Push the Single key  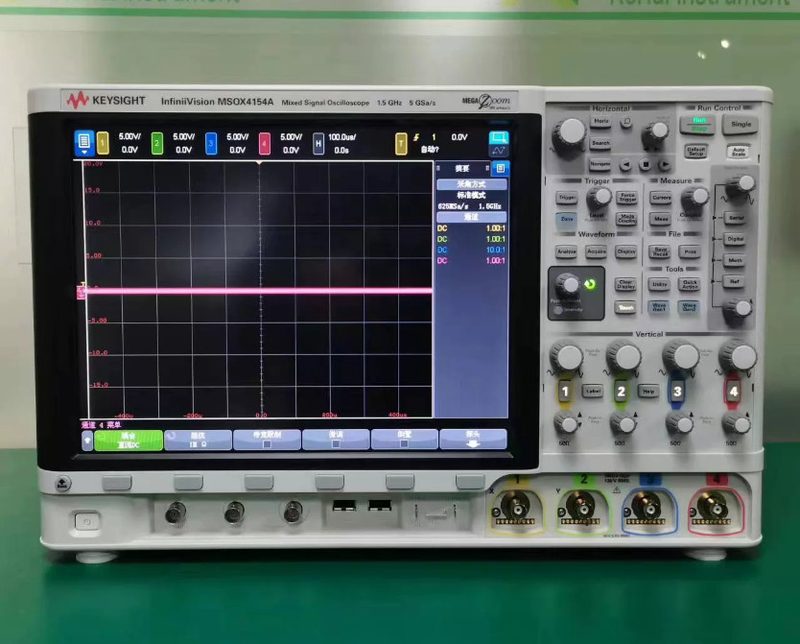pyautogui.click(x=740, y=124)
